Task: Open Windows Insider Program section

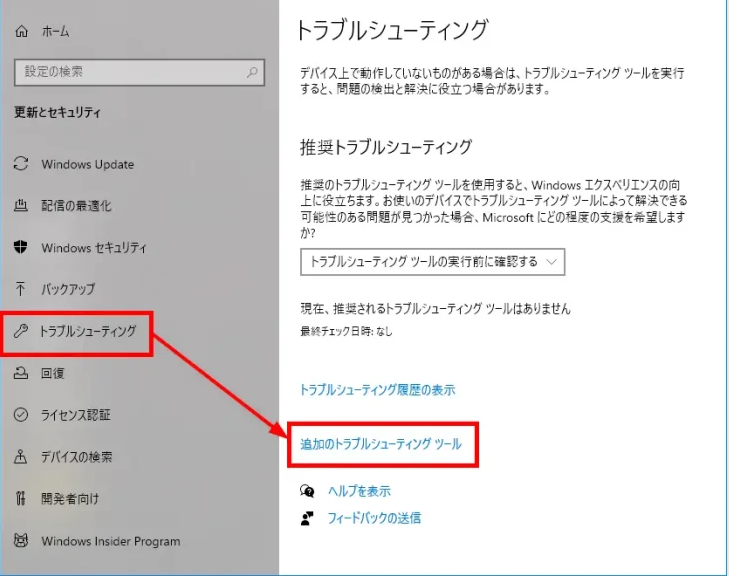Action: coord(111,541)
